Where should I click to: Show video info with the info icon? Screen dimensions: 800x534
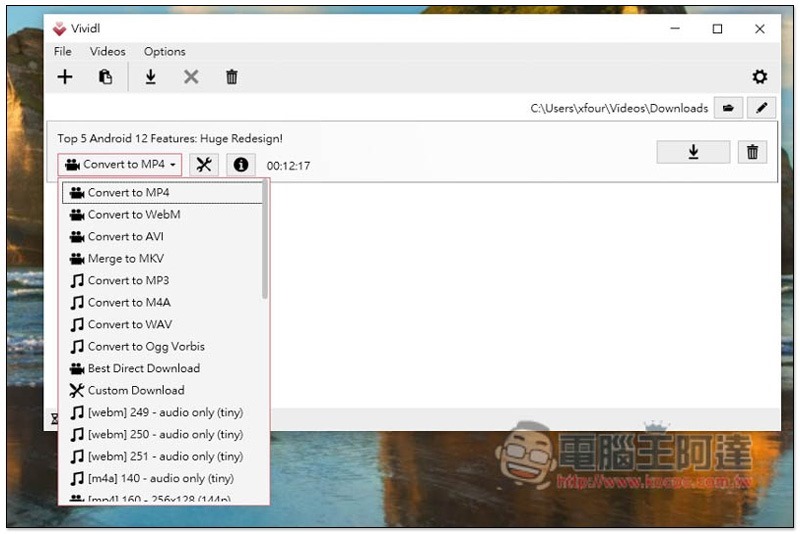pyautogui.click(x=240, y=165)
